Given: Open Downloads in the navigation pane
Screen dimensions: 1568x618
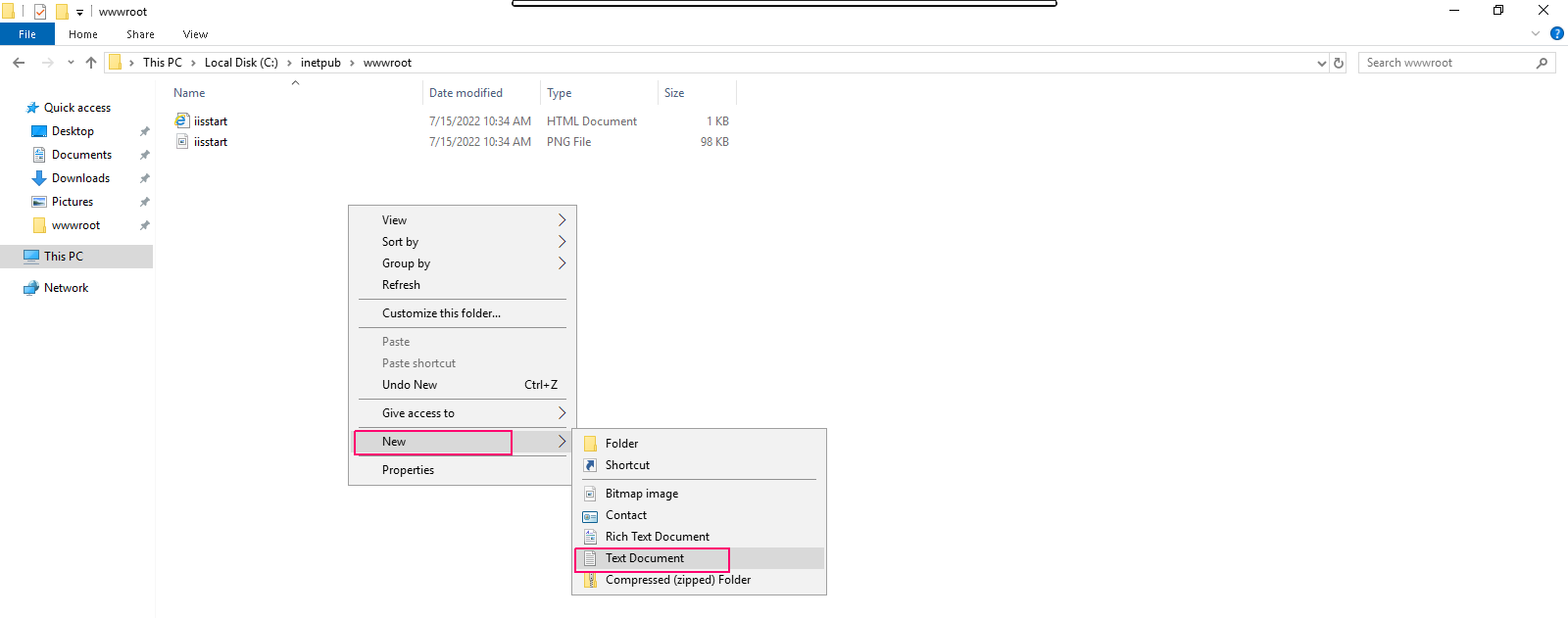Looking at the screenshot, I should [x=80, y=178].
